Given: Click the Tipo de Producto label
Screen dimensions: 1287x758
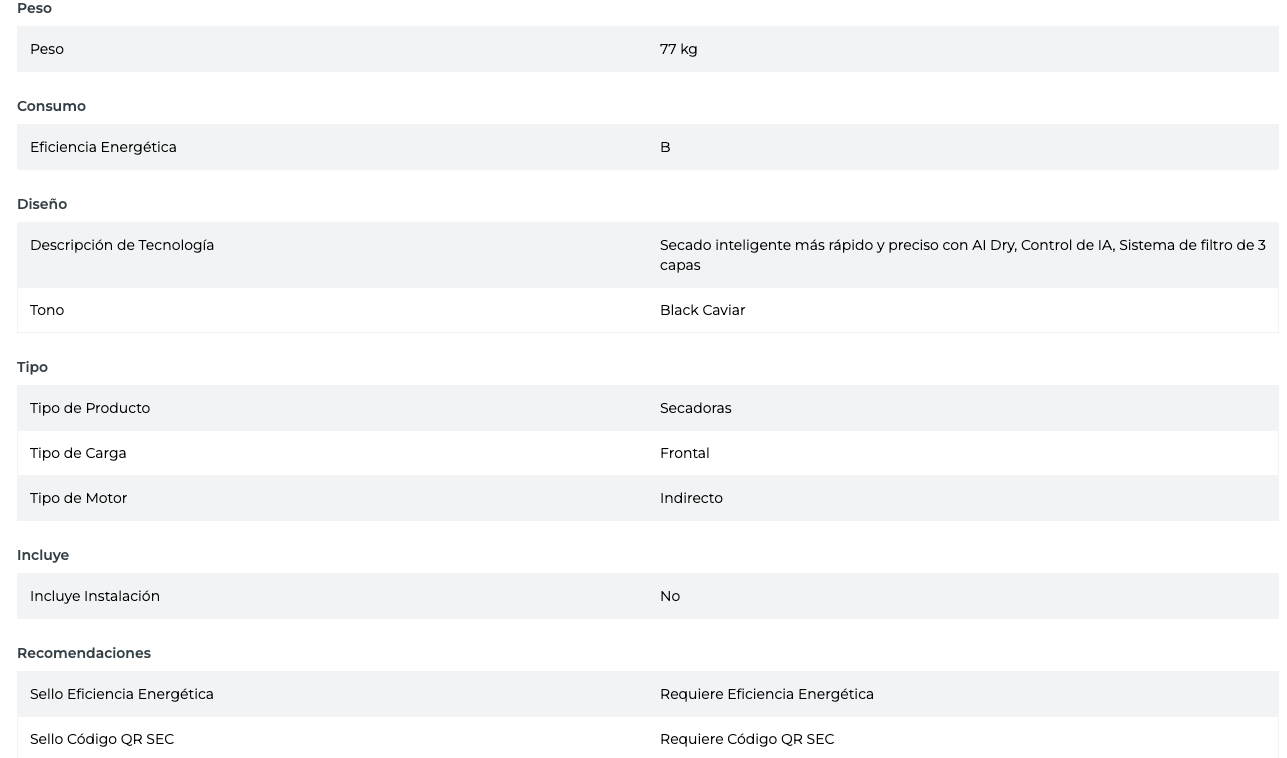Looking at the screenshot, I should click(90, 408).
